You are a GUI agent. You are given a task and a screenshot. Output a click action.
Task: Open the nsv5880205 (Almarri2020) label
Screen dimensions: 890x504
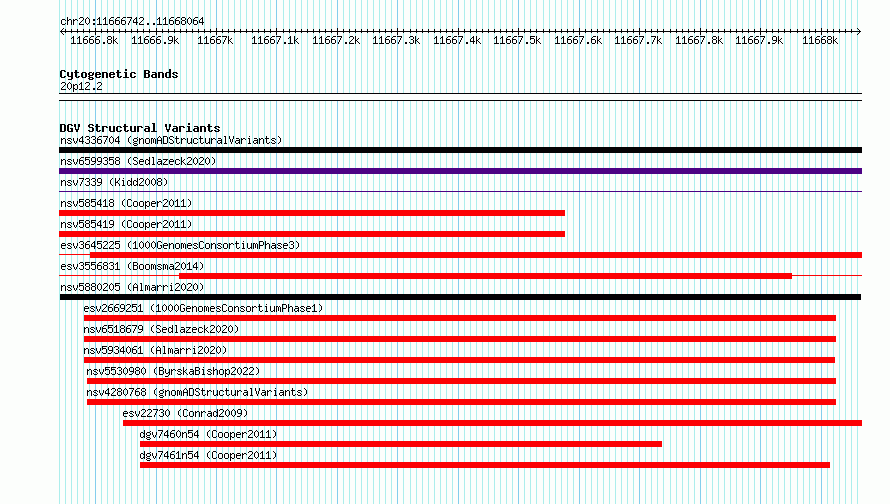(x=132, y=287)
